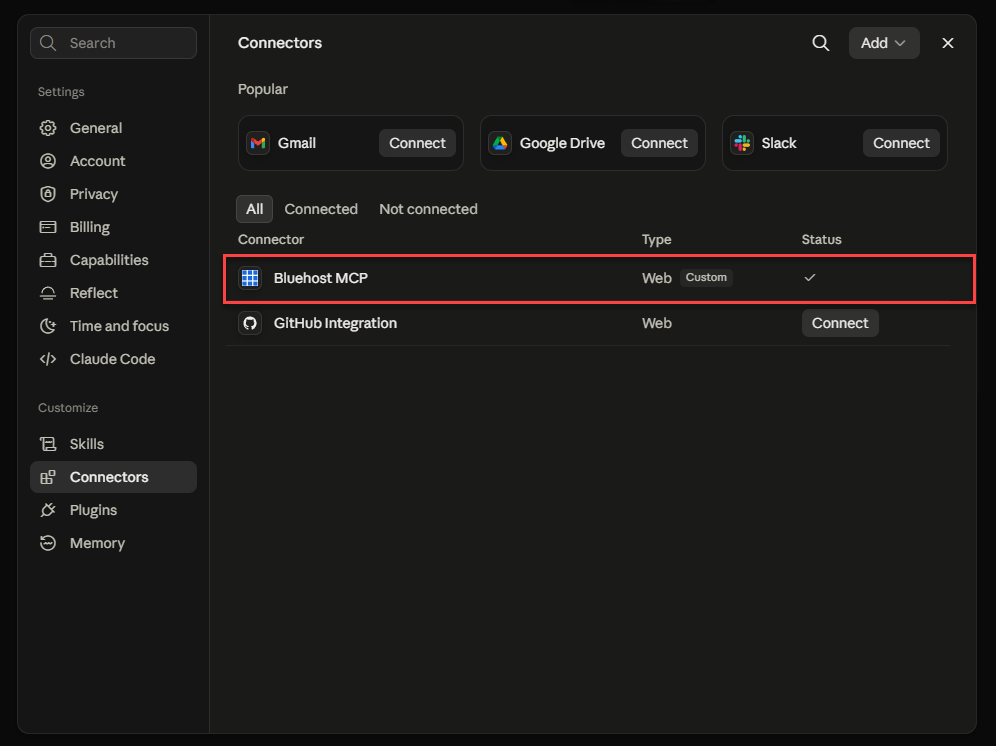Open General settings page
This screenshot has width=996, height=746.
coord(113,128)
